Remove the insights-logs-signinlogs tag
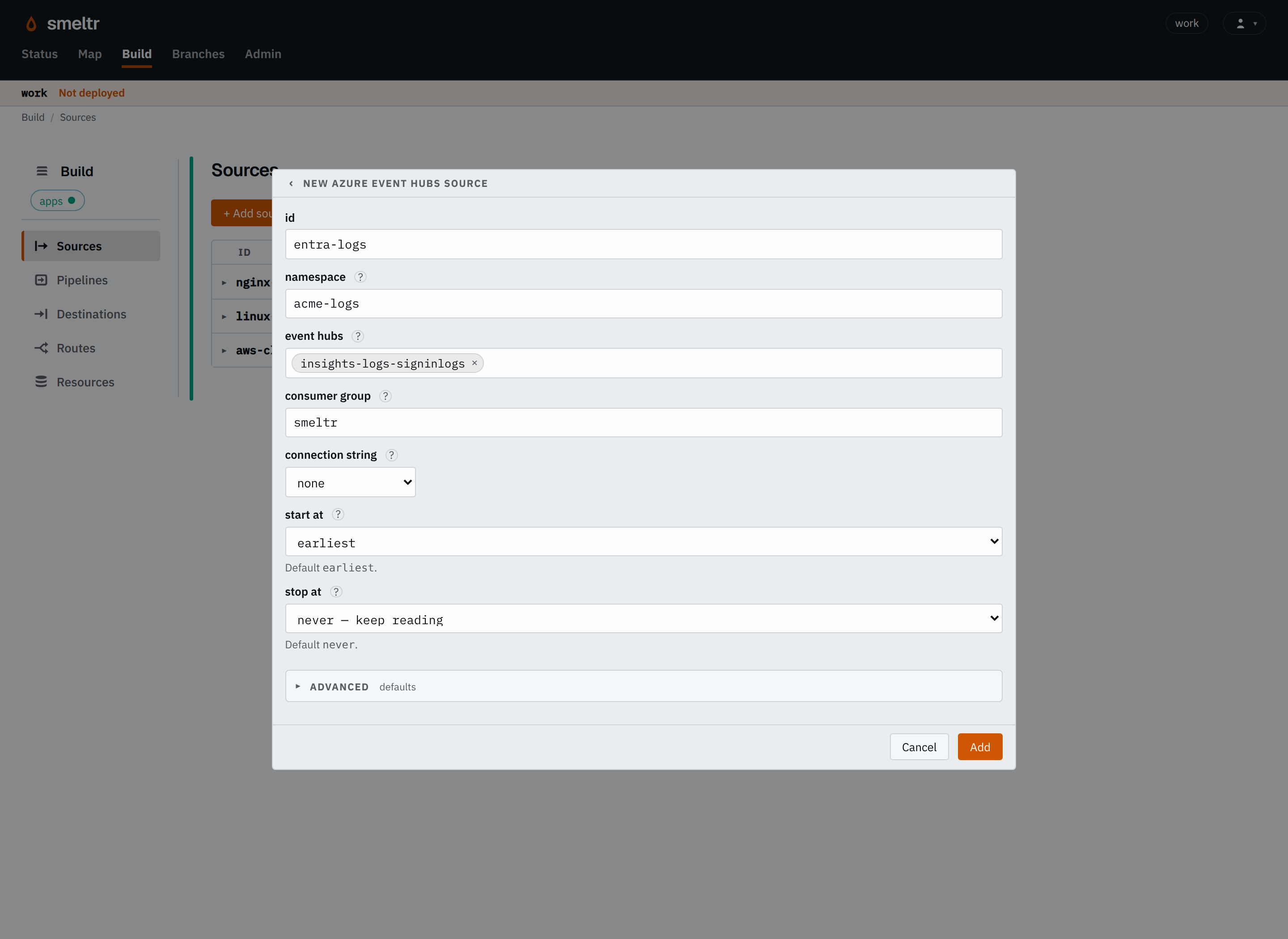1288x939 pixels. [x=475, y=363]
